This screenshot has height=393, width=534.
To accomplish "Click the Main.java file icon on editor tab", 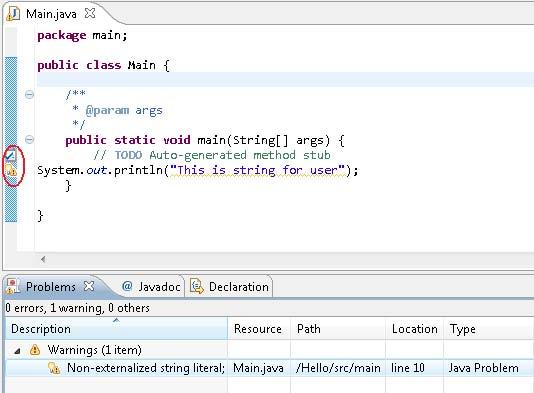I will click(x=13, y=14).
